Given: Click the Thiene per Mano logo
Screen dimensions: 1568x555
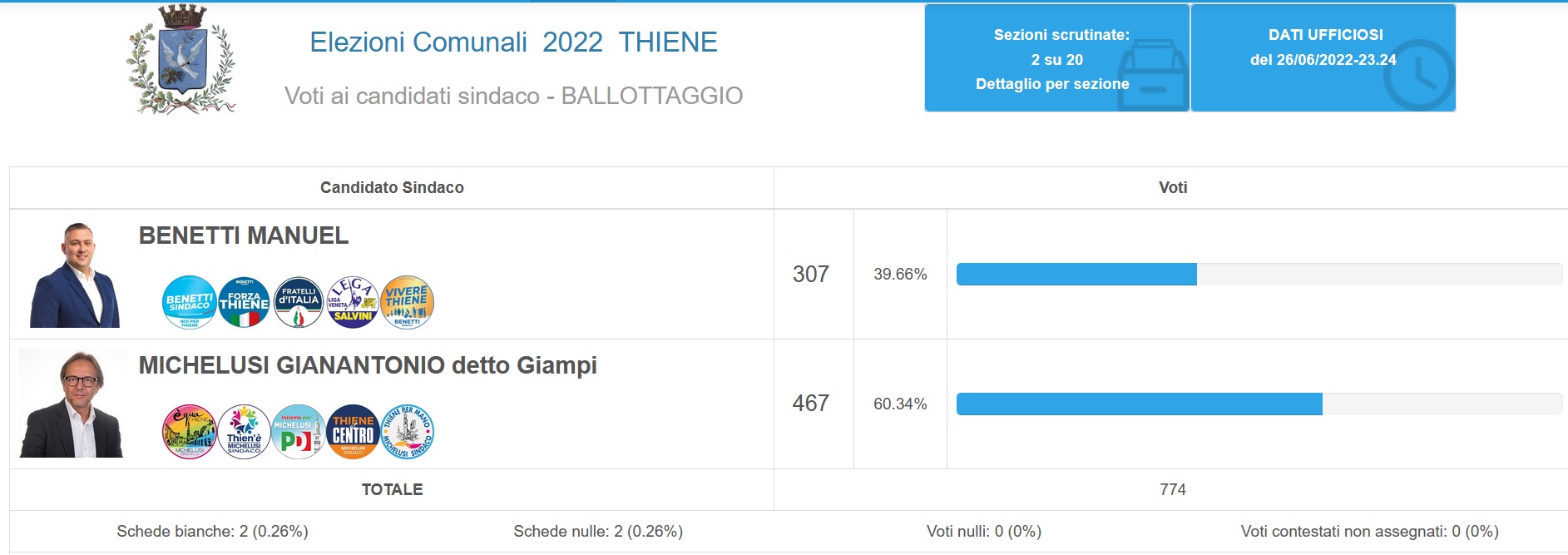Looking at the screenshot, I should point(407,432).
